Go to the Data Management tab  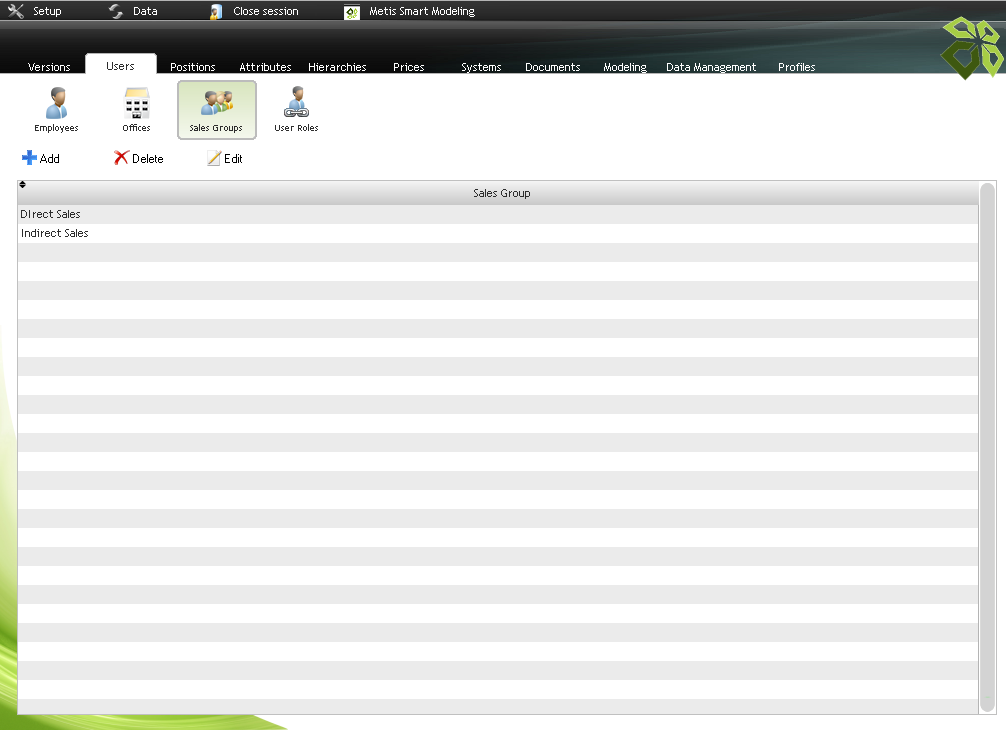click(x=711, y=67)
